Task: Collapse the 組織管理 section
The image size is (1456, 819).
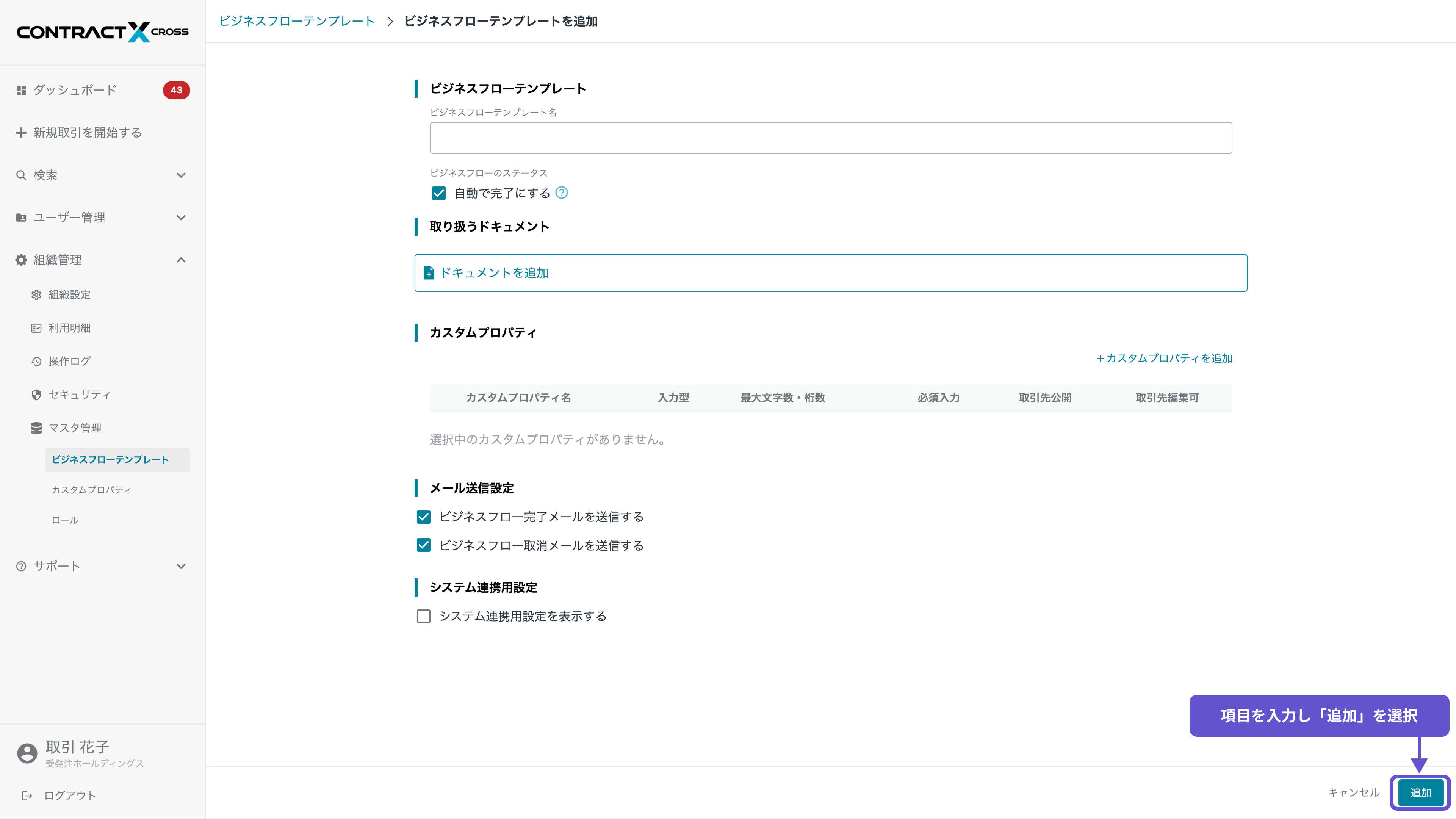Action: coord(181,260)
